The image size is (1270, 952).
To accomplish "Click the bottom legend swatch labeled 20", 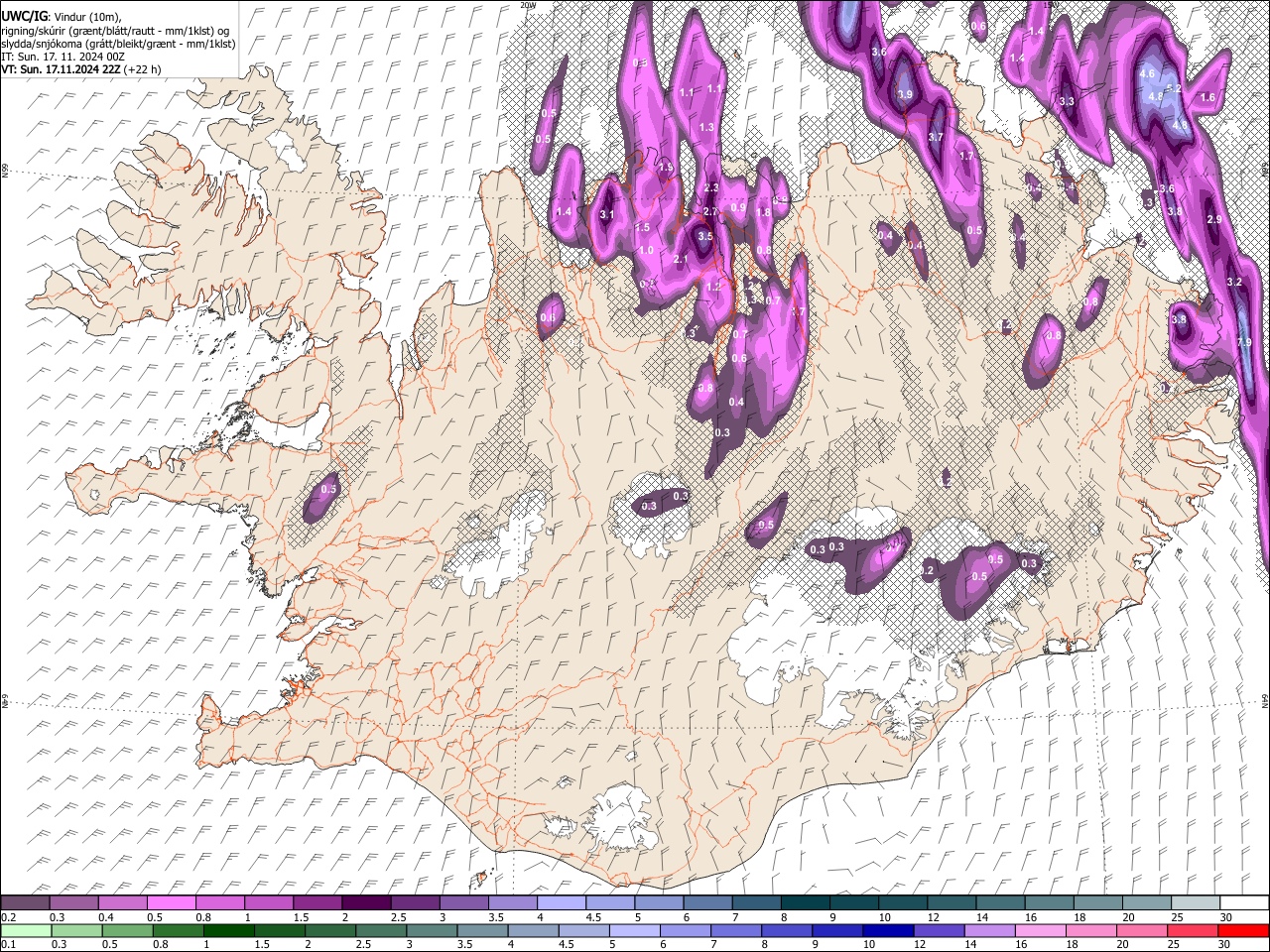I will click(x=1141, y=930).
